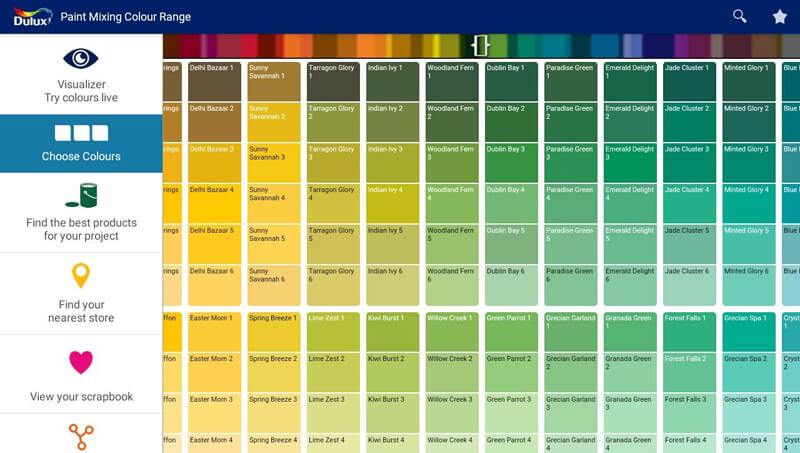The height and width of the screenshot is (453, 800).
Task: Click the search magnifier icon
Action: pyautogui.click(x=739, y=16)
